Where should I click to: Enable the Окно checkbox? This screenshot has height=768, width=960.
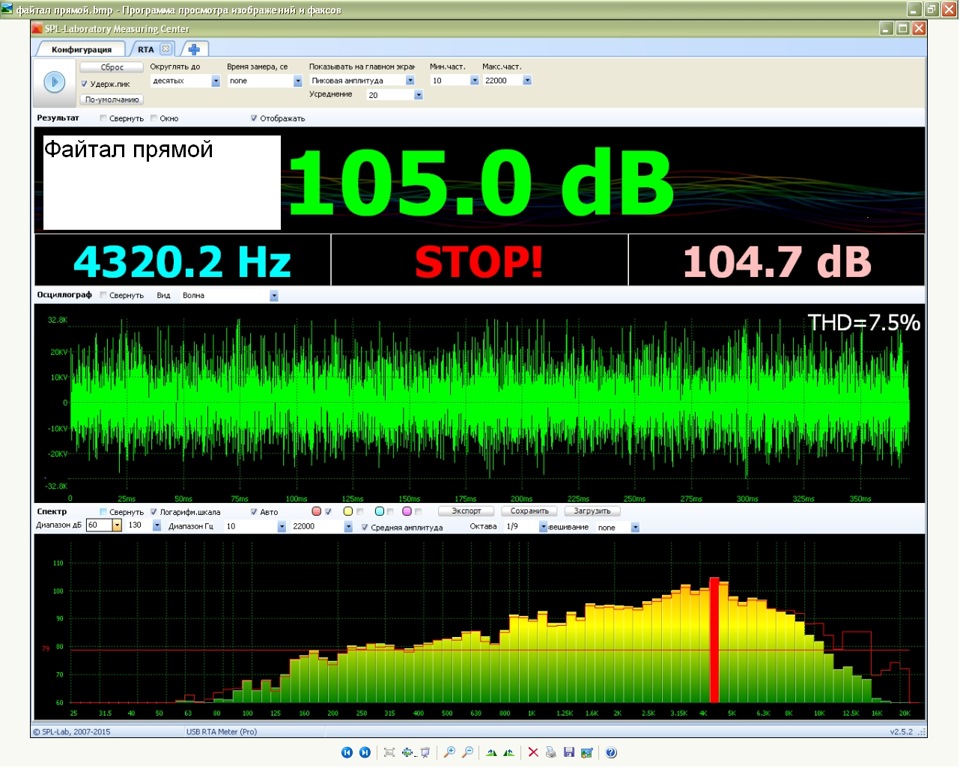tap(154, 118)
